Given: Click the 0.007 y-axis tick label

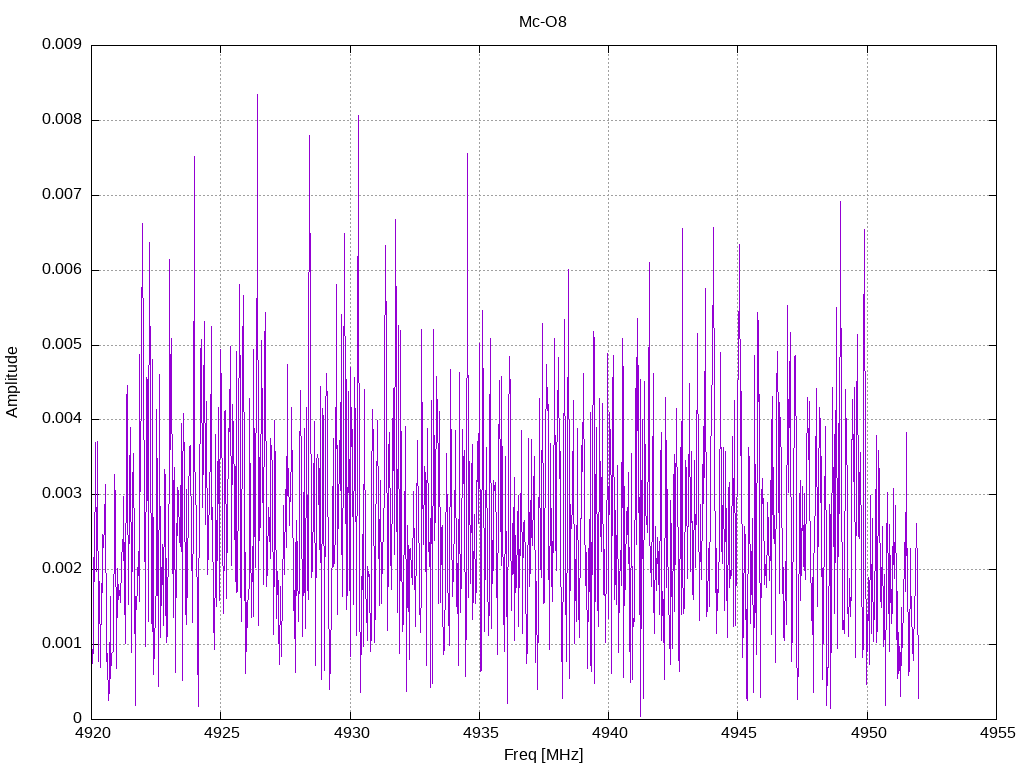Looking at the screenshot, I should click(x=62, y=195).
